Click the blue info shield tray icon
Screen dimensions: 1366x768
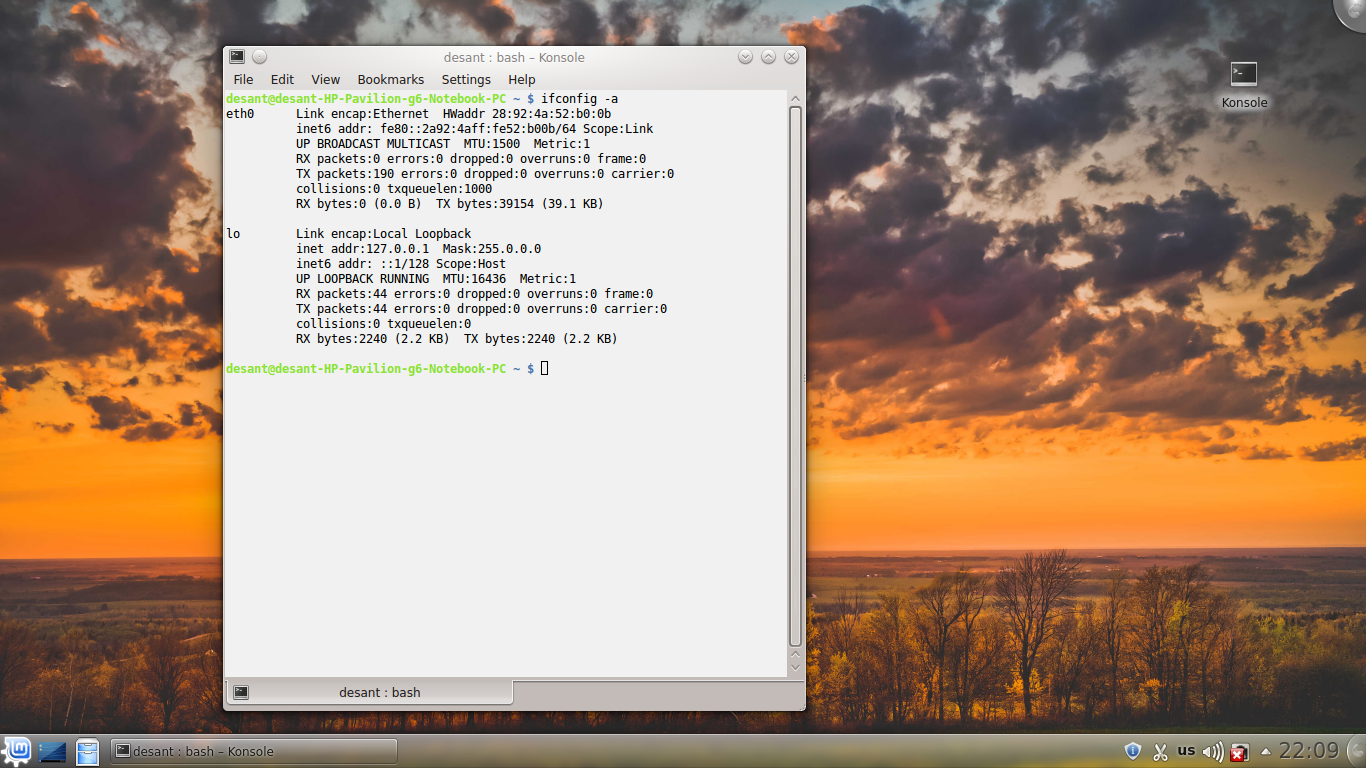pyautogui.click(x=1133, y=751)
